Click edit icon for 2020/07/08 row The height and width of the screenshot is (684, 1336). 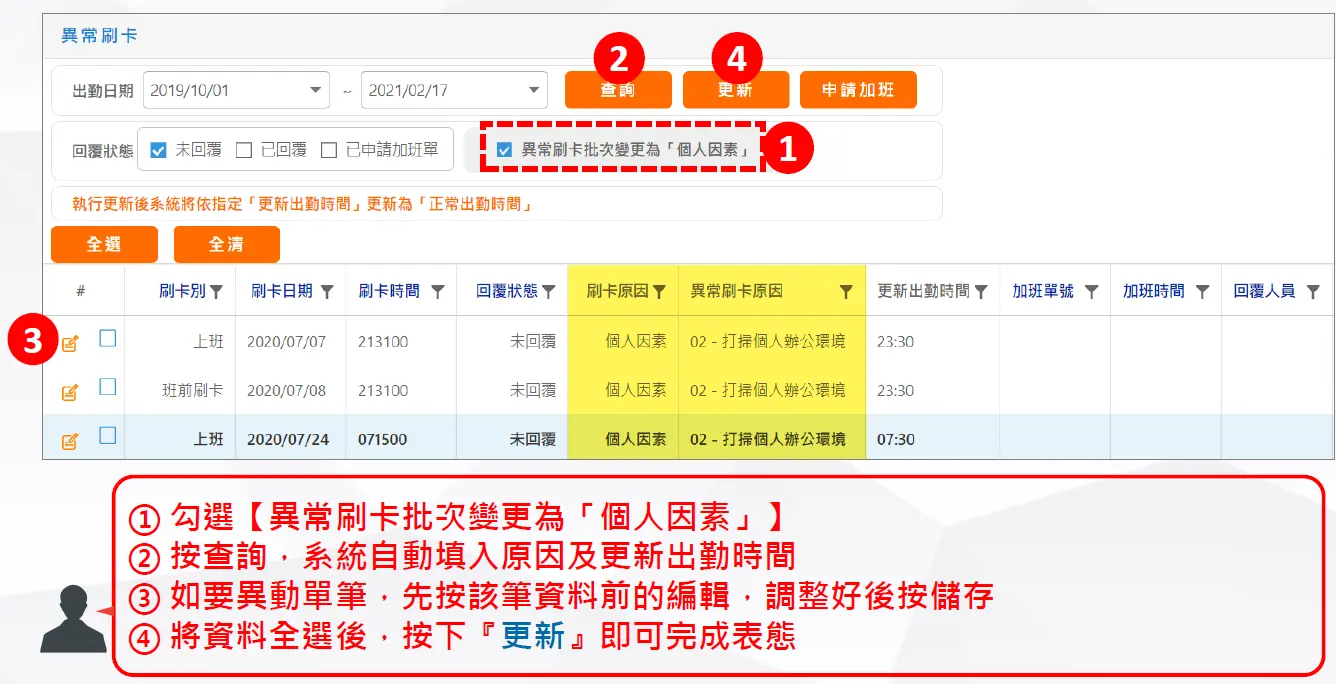pyautogui.click(x=70, y=392)
